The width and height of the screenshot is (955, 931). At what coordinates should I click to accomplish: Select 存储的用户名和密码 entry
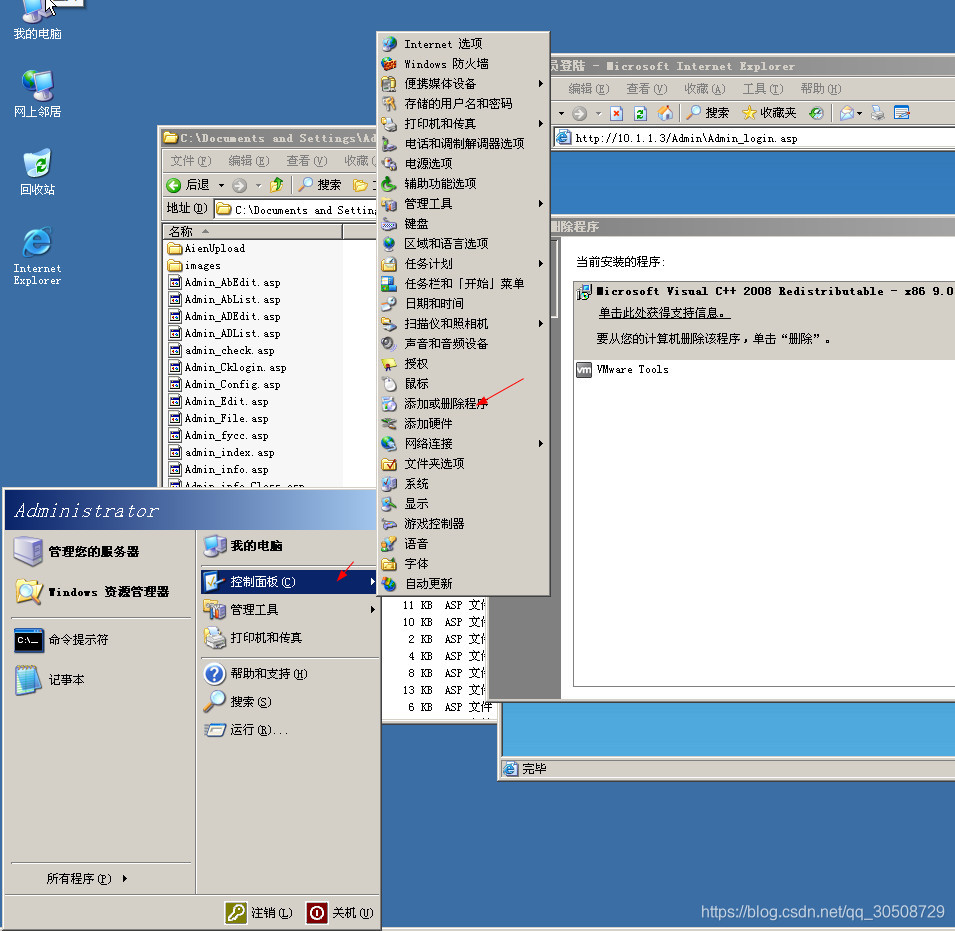click(463, 104)
